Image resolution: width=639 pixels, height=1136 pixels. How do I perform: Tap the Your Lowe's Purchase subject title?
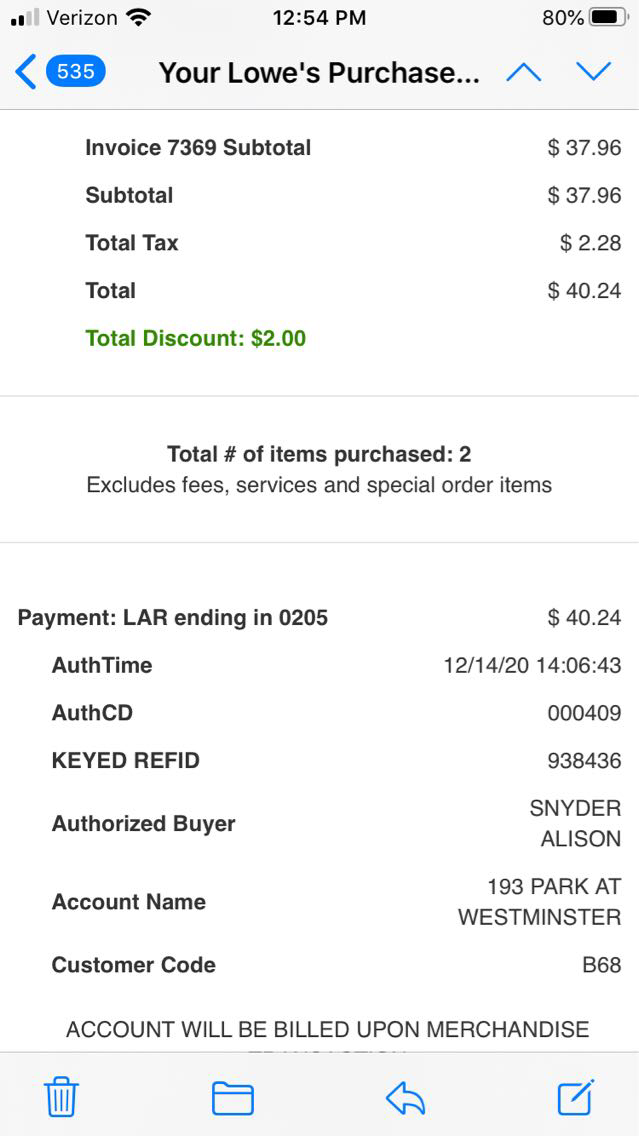click(319, 73)
